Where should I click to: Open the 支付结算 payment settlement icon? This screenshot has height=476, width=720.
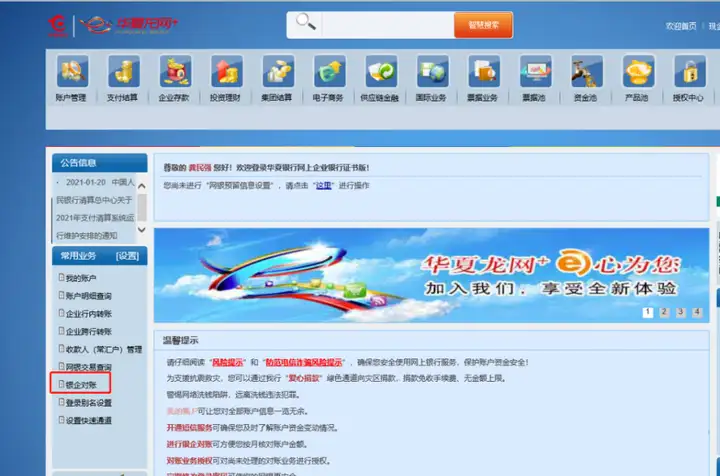pos(124,71)
